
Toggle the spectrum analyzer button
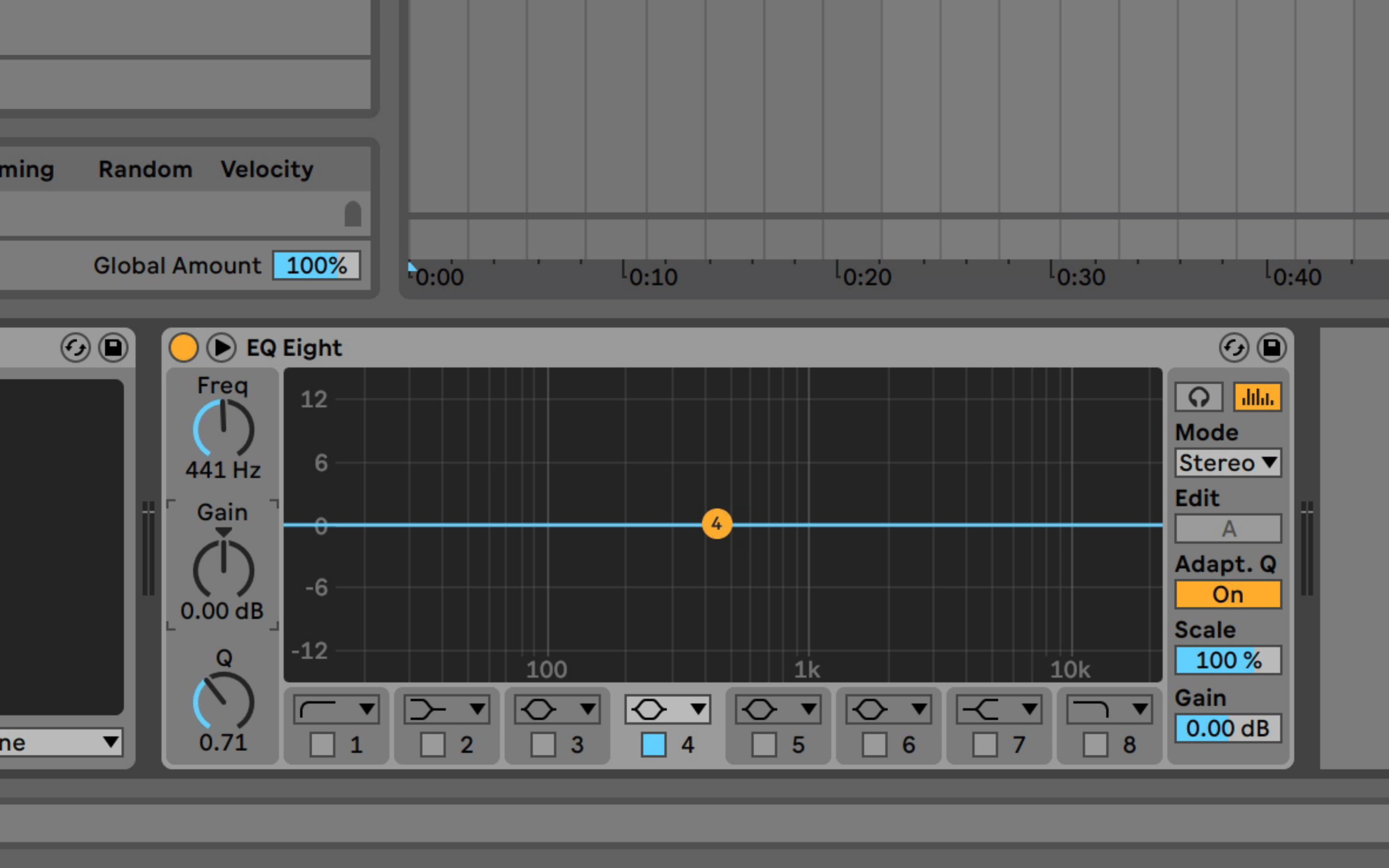1257,397
